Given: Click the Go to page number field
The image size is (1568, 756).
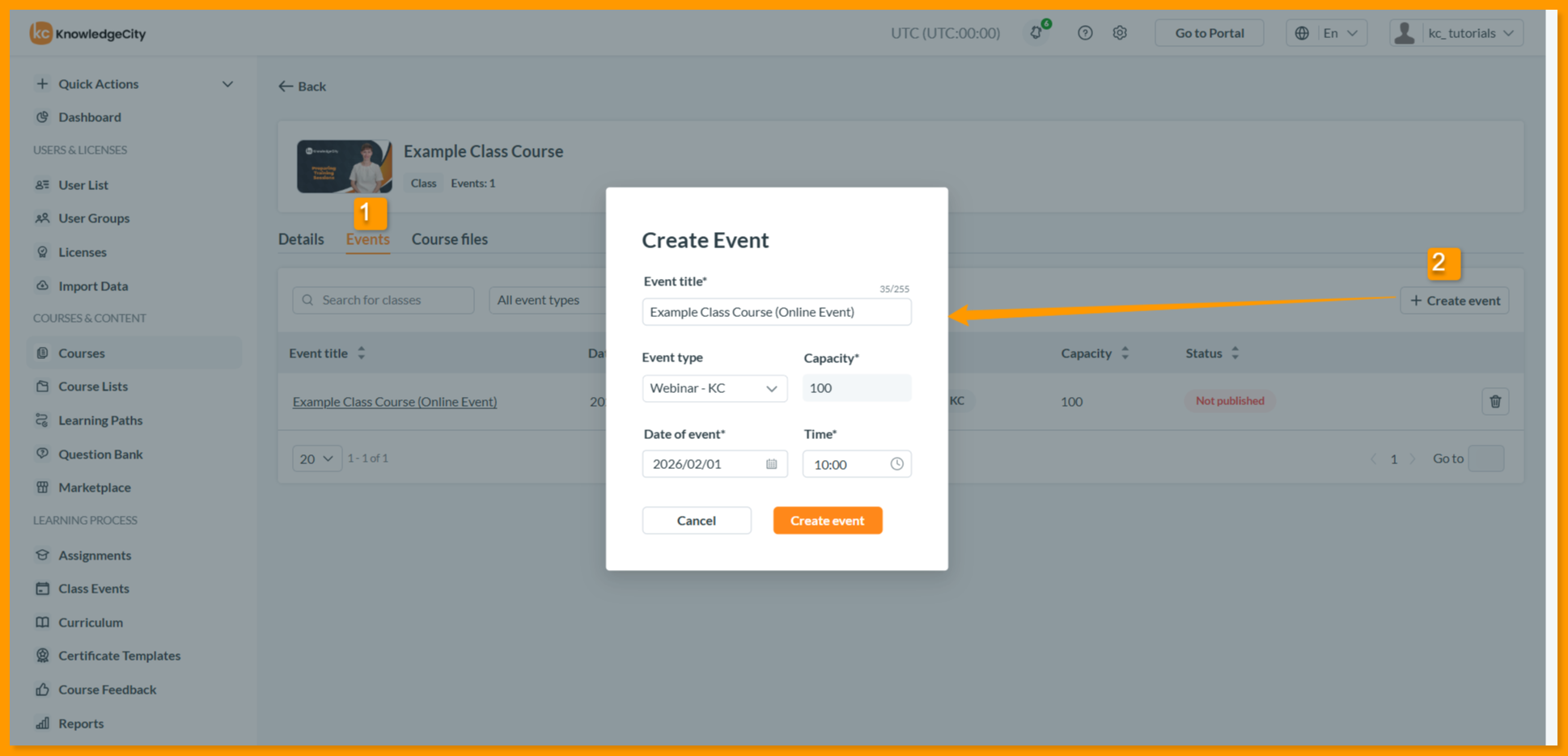Looking at the screenshot, I should click(1486, 458).
